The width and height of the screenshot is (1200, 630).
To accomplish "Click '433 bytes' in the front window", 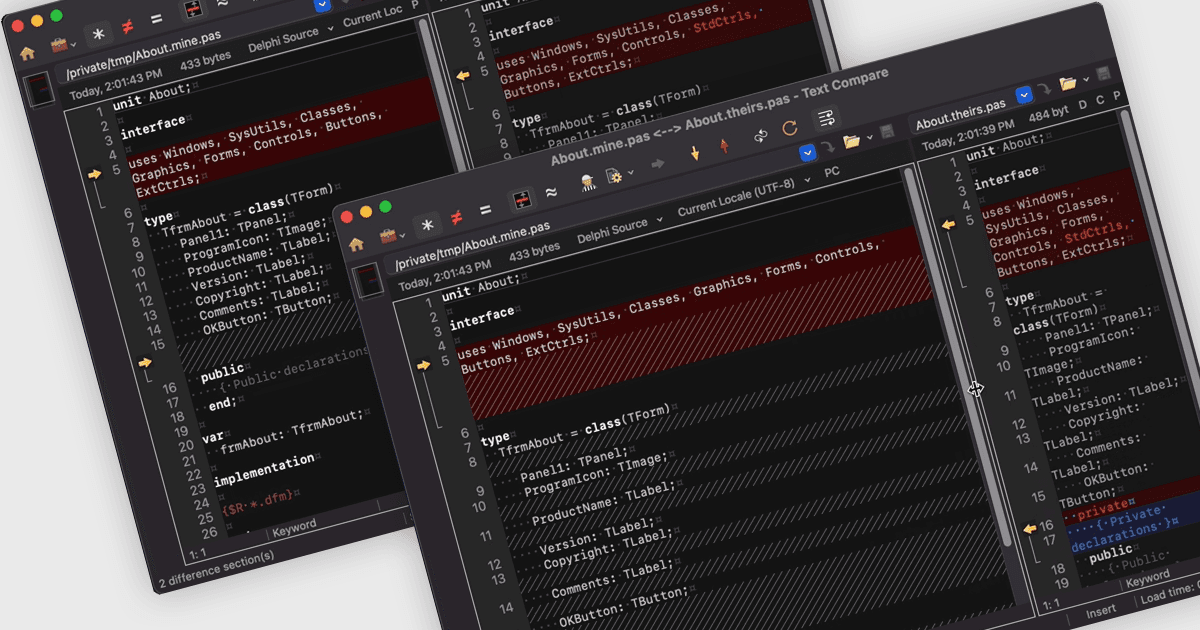I will pos(534,251).
